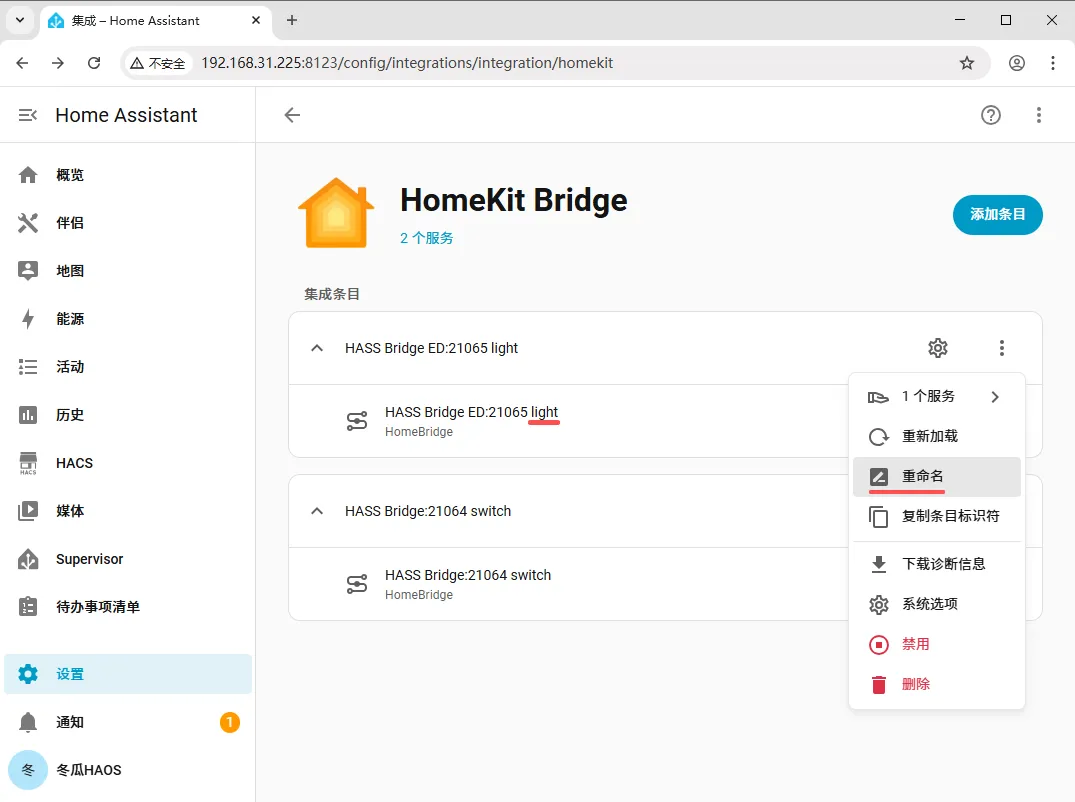Open 媒体 media browser

pos(128,511)
